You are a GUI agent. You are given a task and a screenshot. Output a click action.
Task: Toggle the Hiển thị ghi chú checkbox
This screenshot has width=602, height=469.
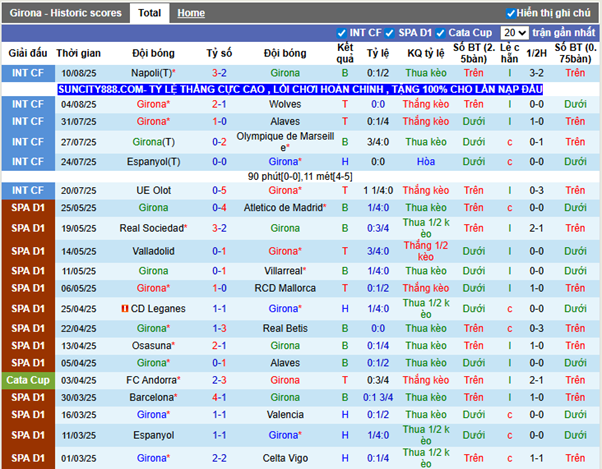tap(511, 14)
